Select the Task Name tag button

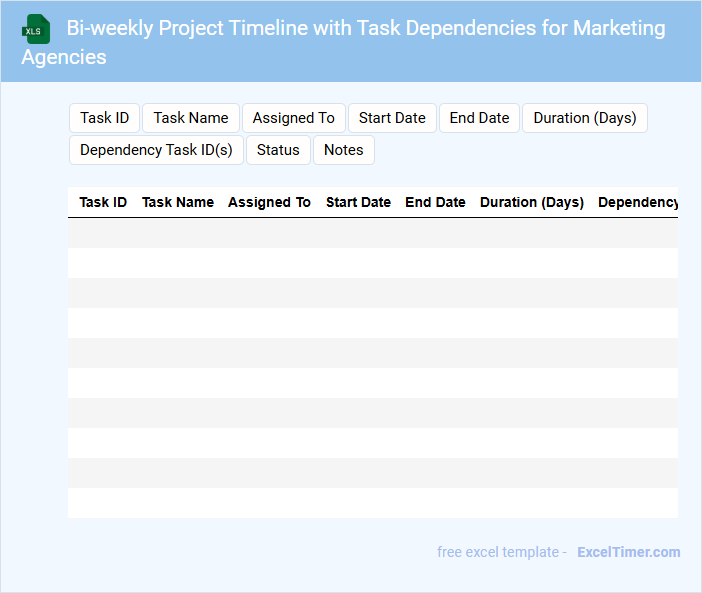(191, 118)
